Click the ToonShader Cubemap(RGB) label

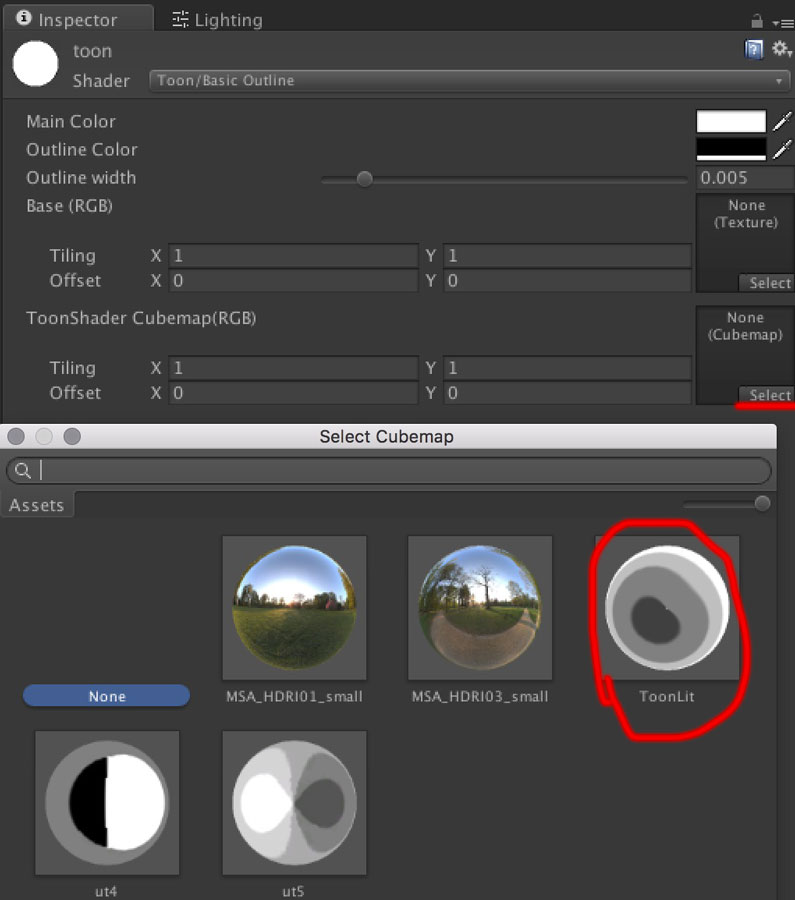coord(141,318)
